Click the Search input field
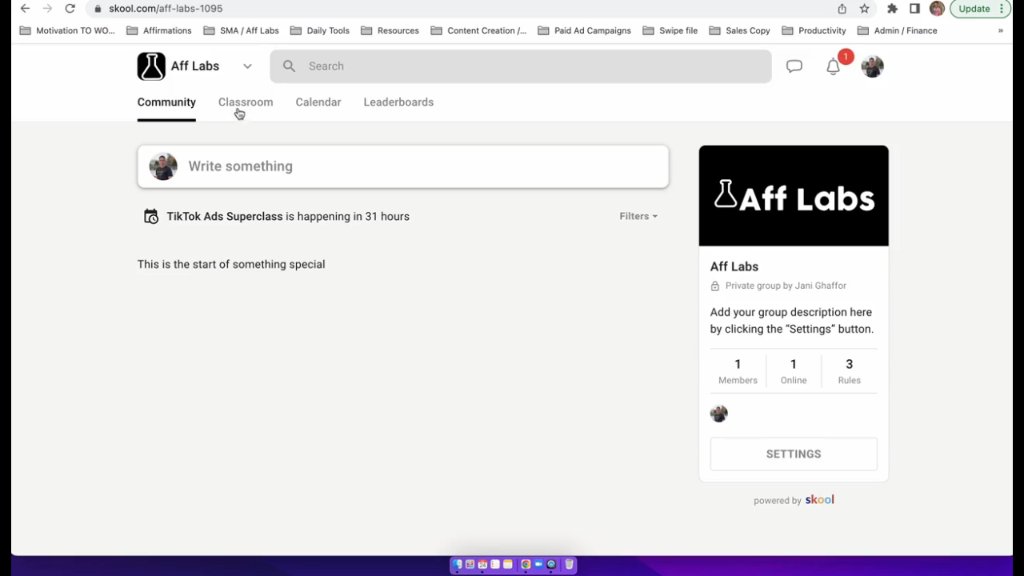The height and width of the screenshot is (576, 1024). 520,66
